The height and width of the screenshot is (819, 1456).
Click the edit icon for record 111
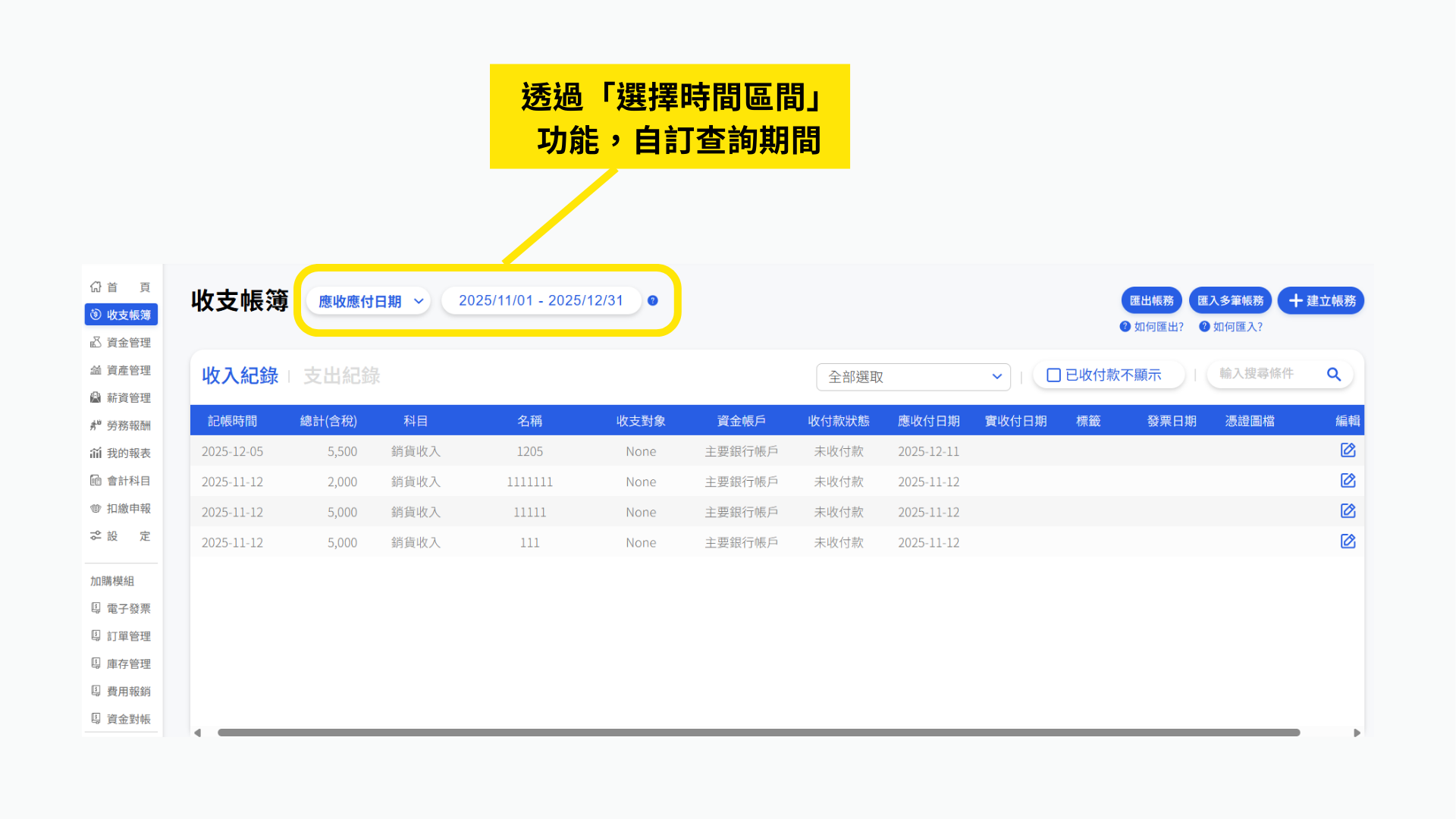[x=1348, y=541]
